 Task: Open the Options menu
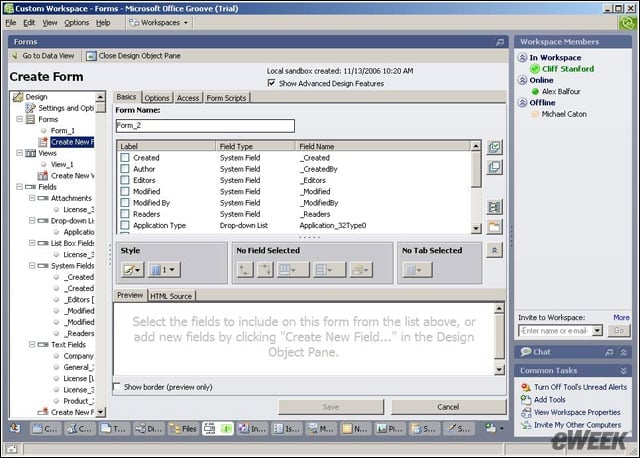[x=76, y=23]
